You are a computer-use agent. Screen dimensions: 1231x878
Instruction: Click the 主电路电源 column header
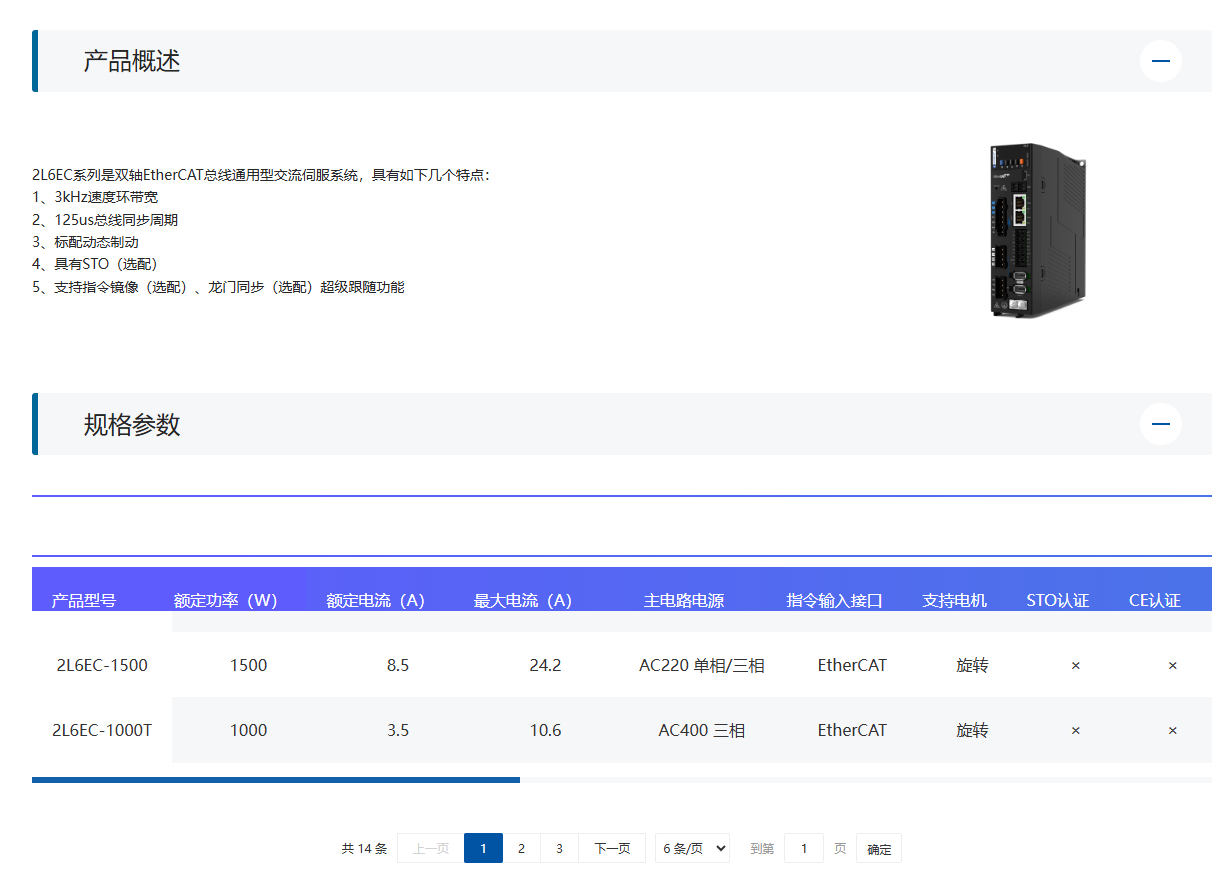click(x=683, y=599)
